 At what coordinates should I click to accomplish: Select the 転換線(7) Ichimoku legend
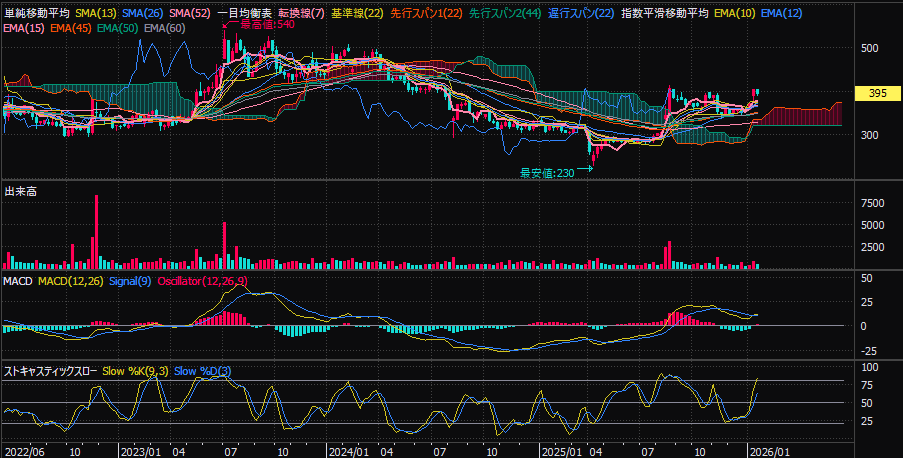pos(301,13)
